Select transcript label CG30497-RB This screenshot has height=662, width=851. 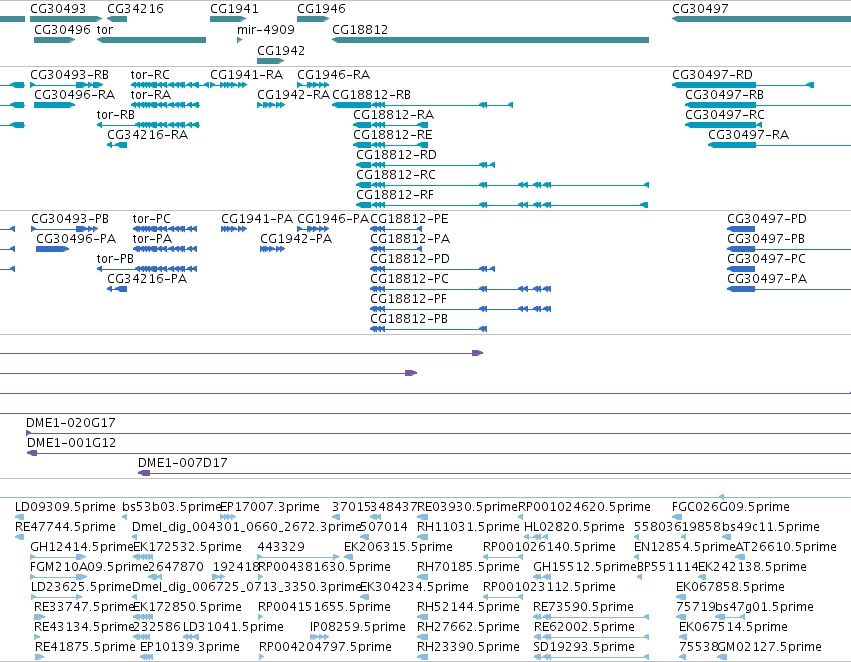(725, 95)
